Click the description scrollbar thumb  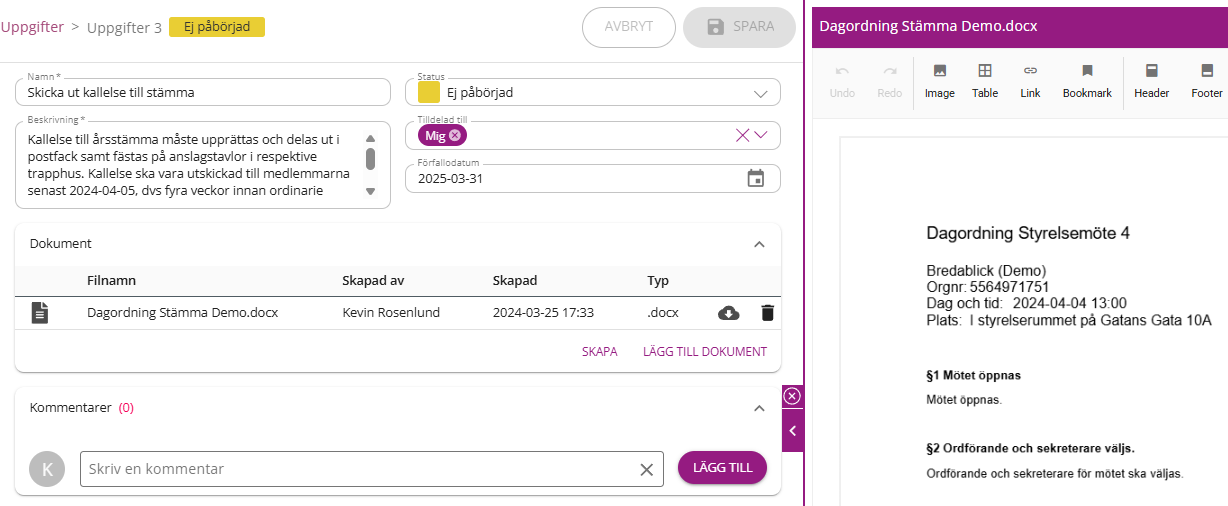coord(370,159)
